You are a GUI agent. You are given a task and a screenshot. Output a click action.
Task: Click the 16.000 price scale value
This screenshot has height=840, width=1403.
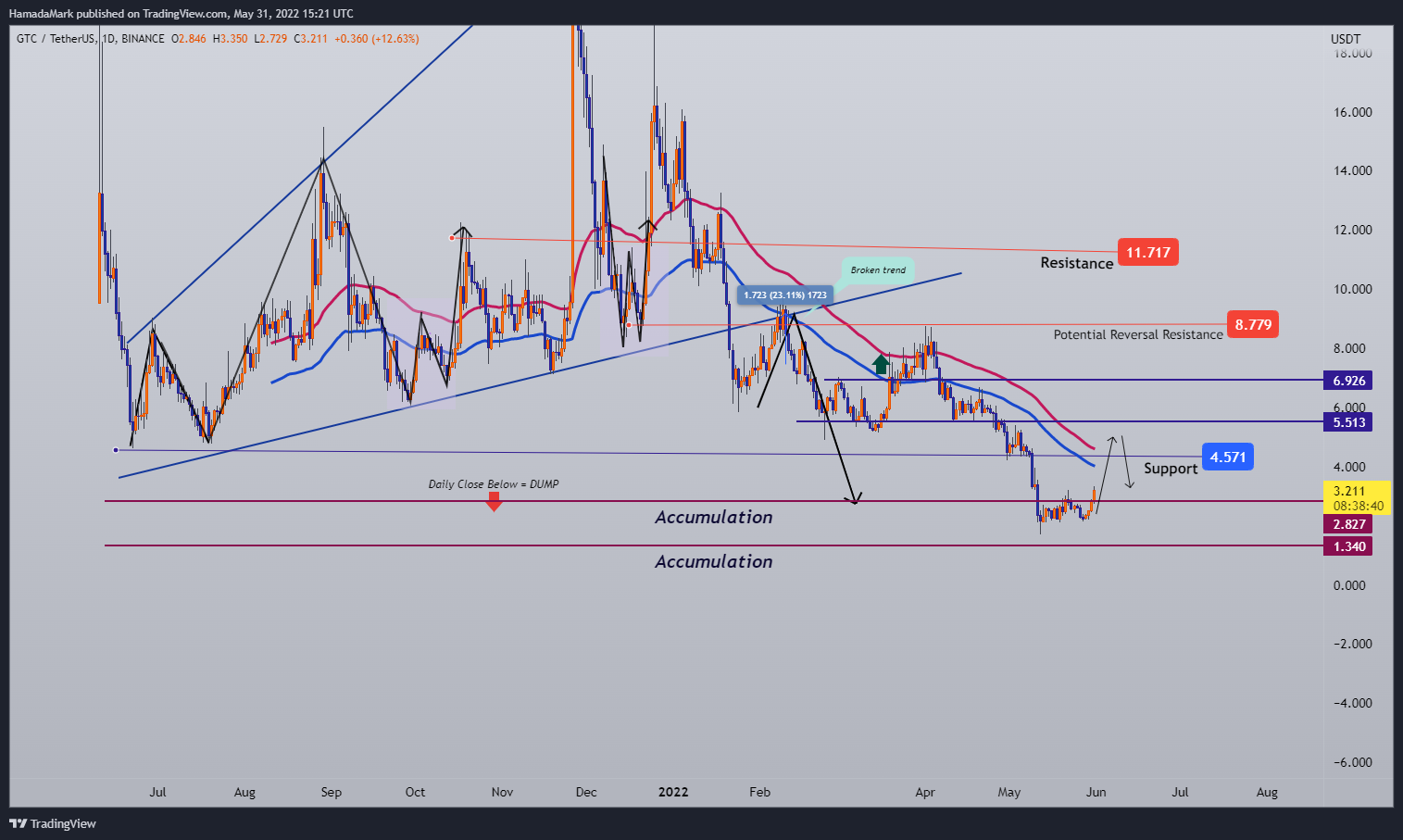(x=1353, y=112)
